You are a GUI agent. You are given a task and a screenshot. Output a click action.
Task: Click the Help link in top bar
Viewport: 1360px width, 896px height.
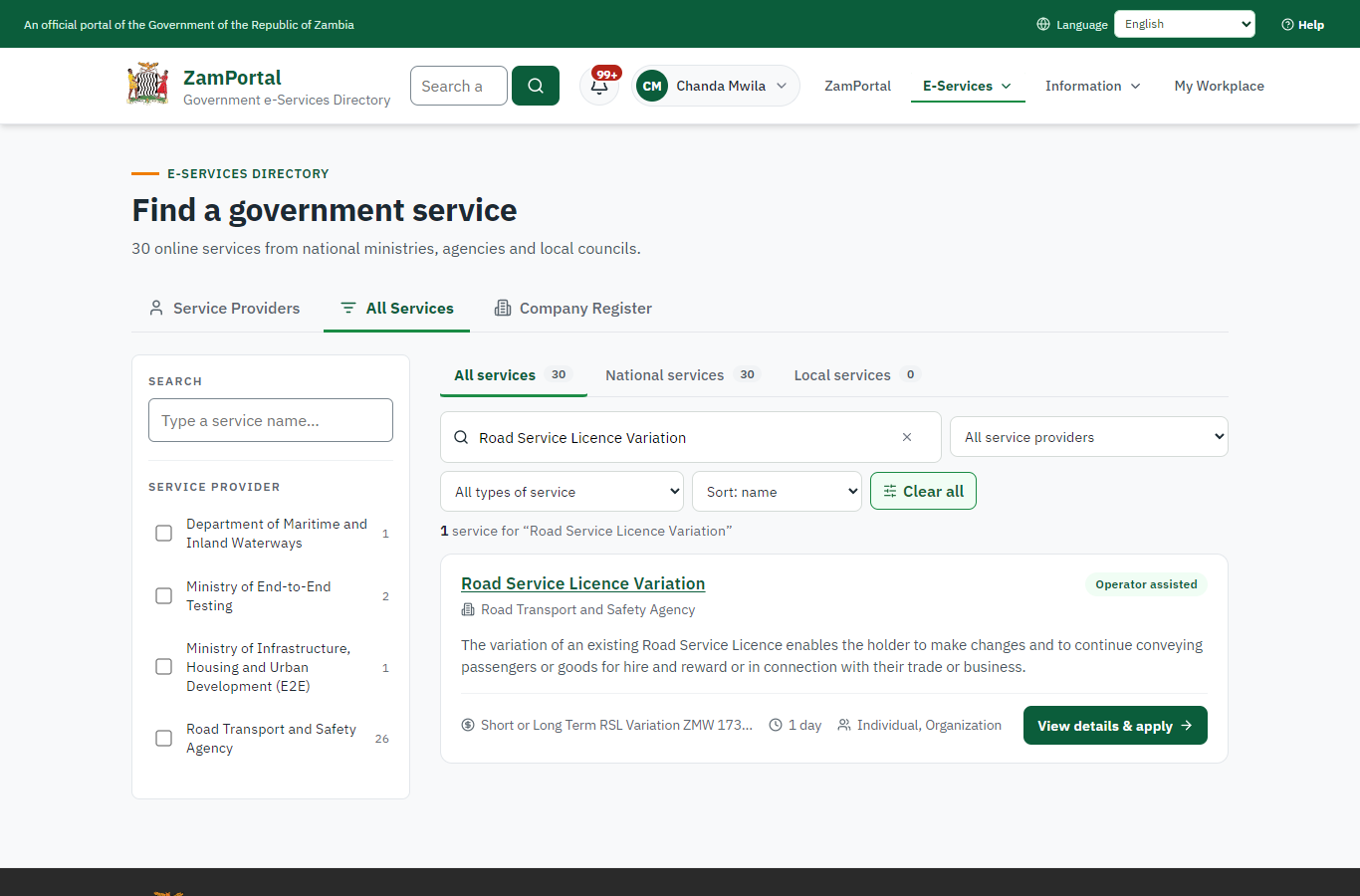click(1302, 24)
